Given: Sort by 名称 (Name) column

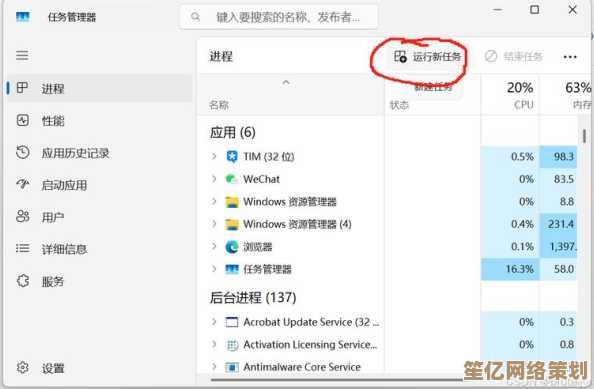Looking at the screenshot, I should pos(219,105).
